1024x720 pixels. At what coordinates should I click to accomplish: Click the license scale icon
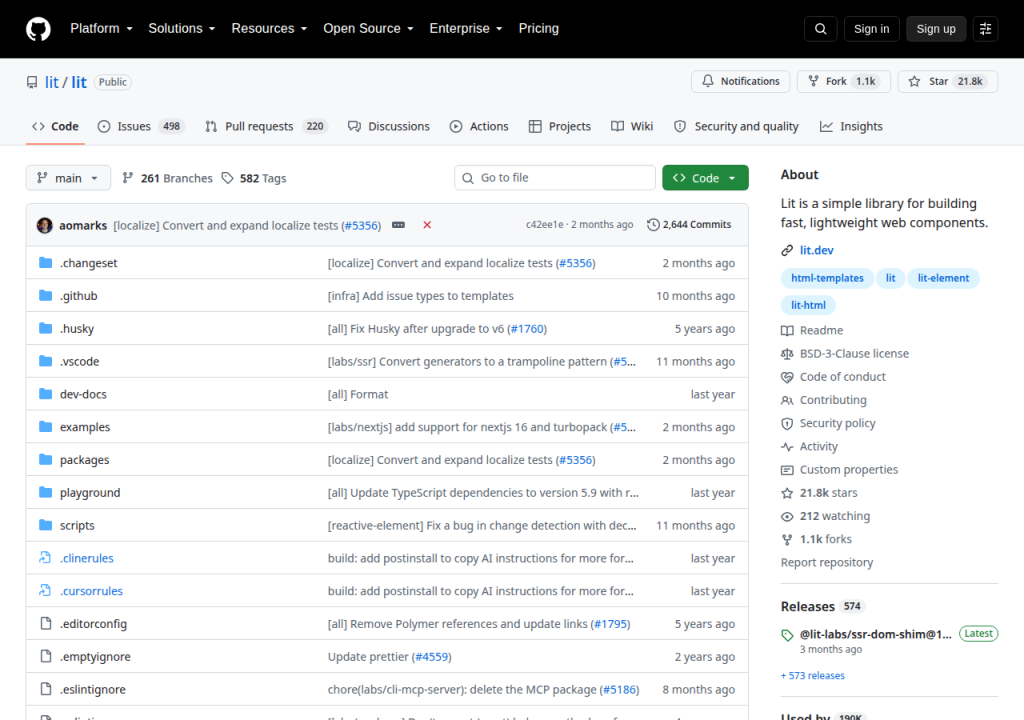point(787,353)
